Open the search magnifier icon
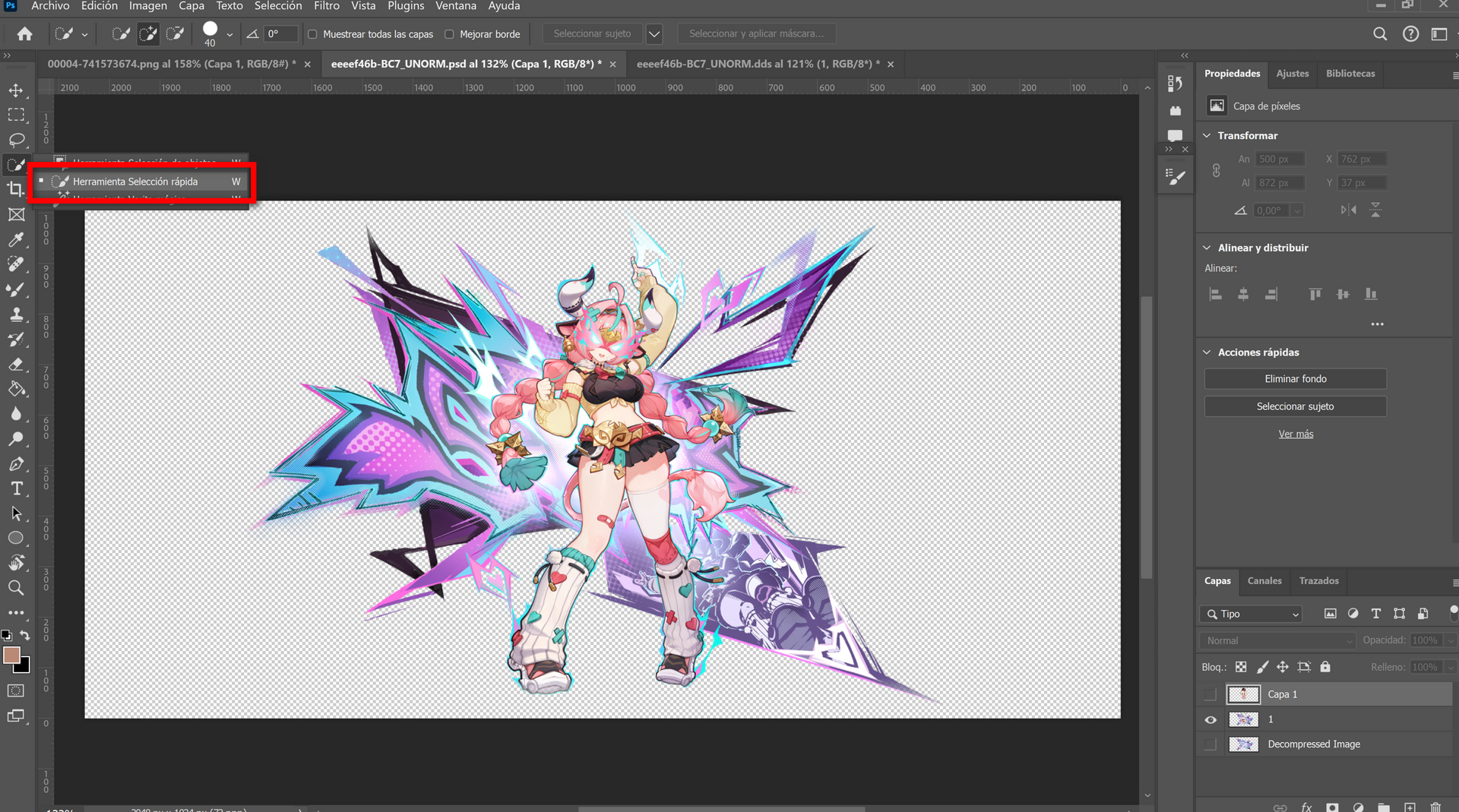 (x=1380, y=33)
